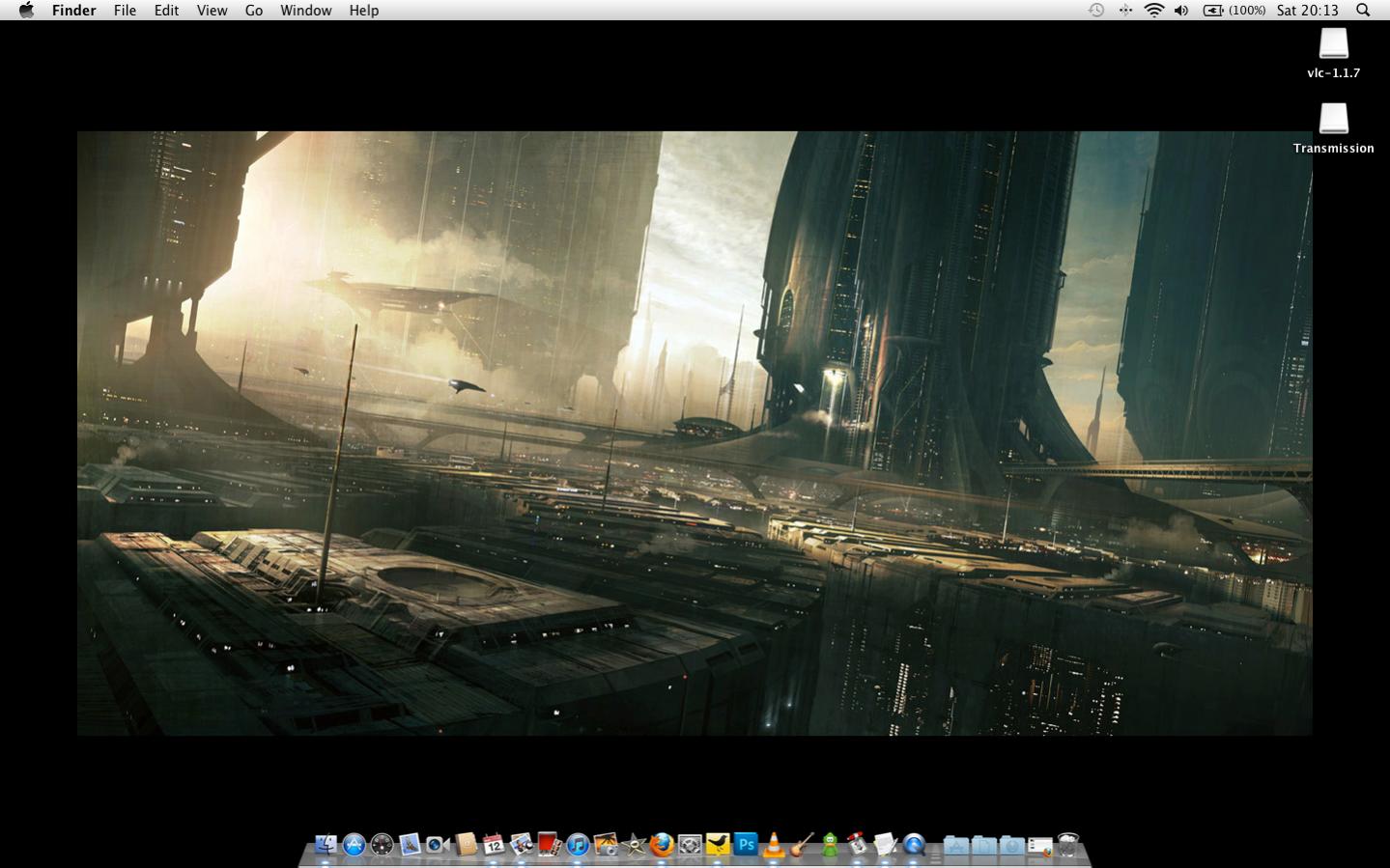
Task: Open Adium green duck icon
Action: click(830, 845)
